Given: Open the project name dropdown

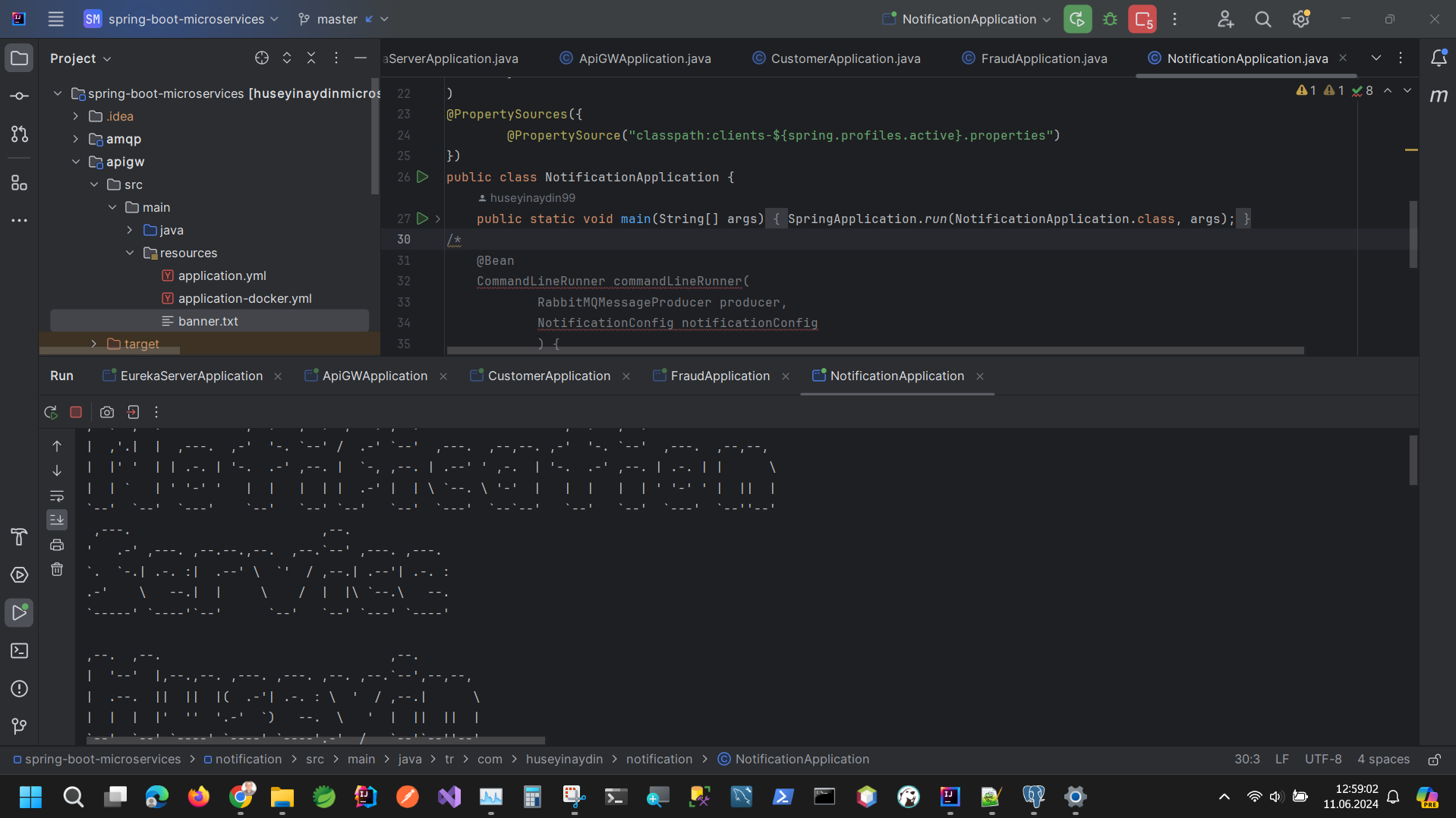Looking at the screenshot, I should [x=181, y=19].
